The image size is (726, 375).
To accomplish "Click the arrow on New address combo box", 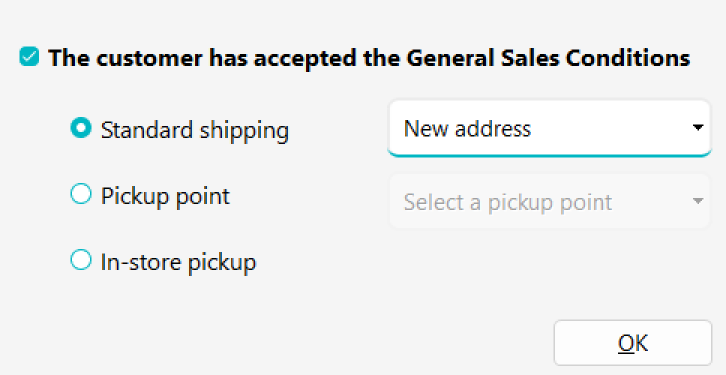I will [x=698, y=127].
